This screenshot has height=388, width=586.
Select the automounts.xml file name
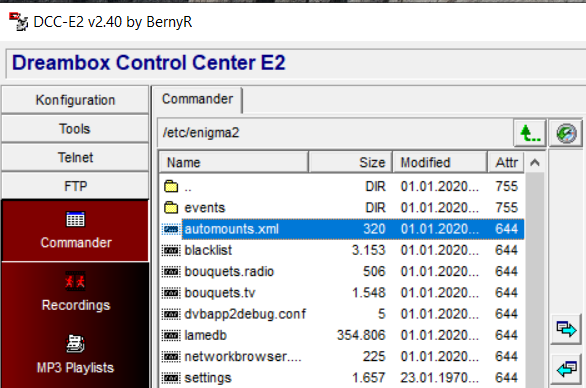(x=232, y=229)
